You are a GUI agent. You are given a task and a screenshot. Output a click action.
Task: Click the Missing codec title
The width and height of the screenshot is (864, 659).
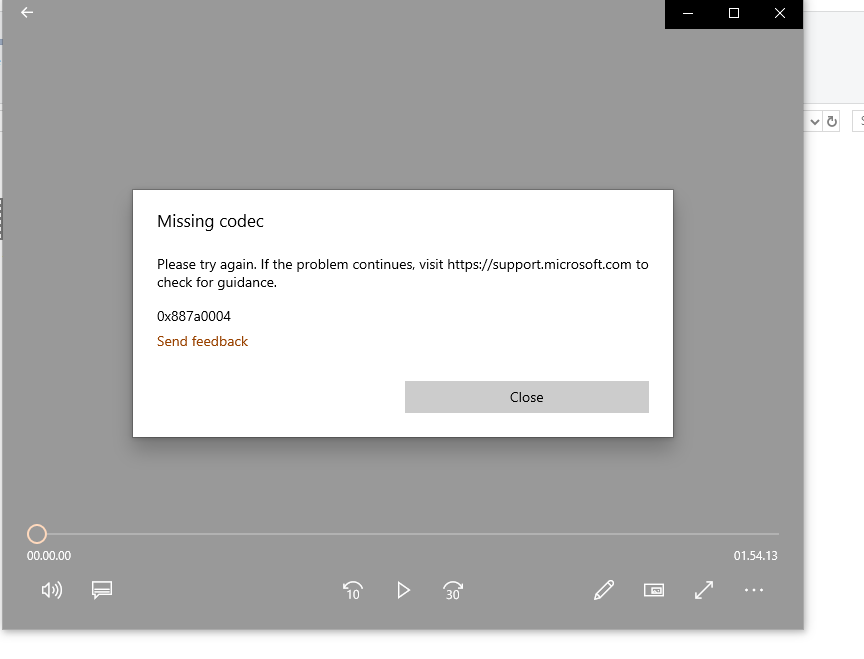click(x=210, y=221)
